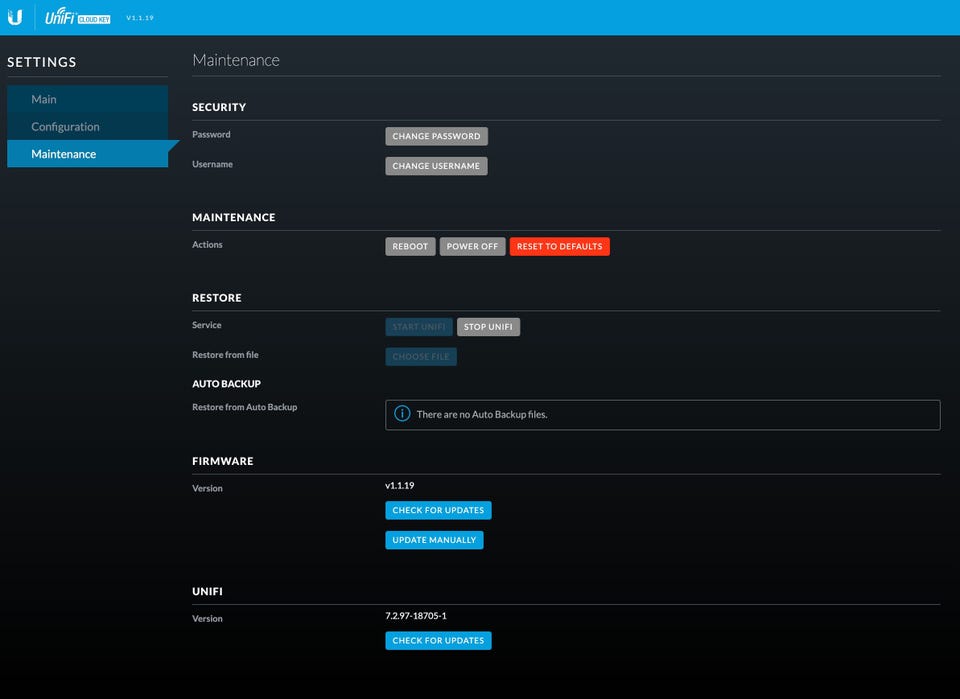The image size is (960, 699).
Task: Click the Password label
Action: pyautogui.click(x=211, y=134)
